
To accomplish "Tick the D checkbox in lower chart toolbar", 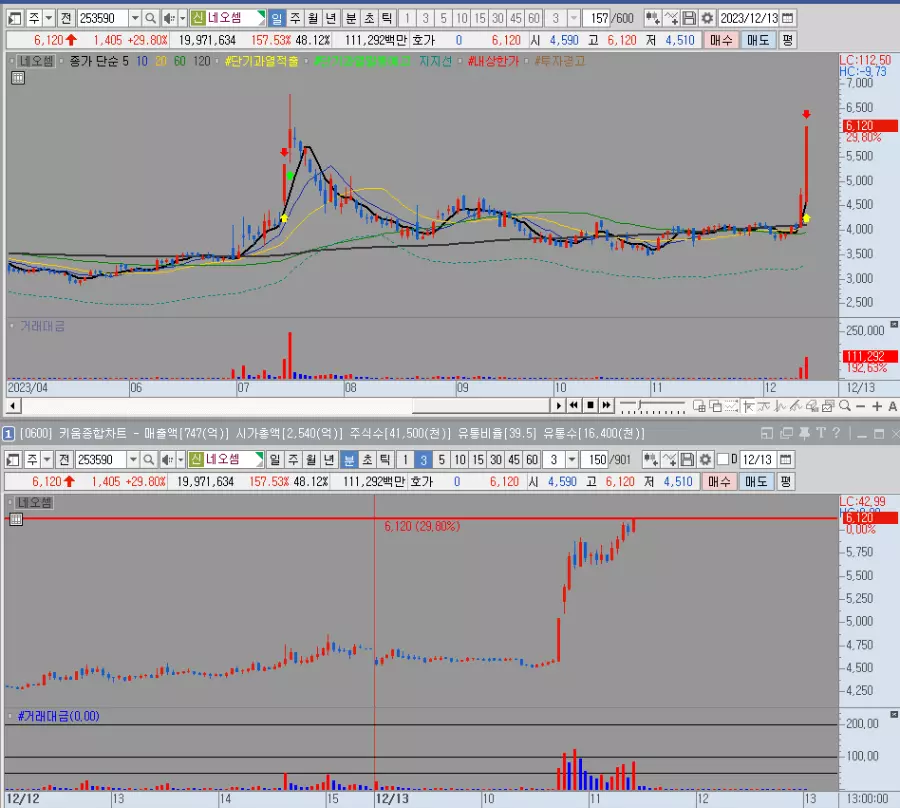I will point(723,459).
